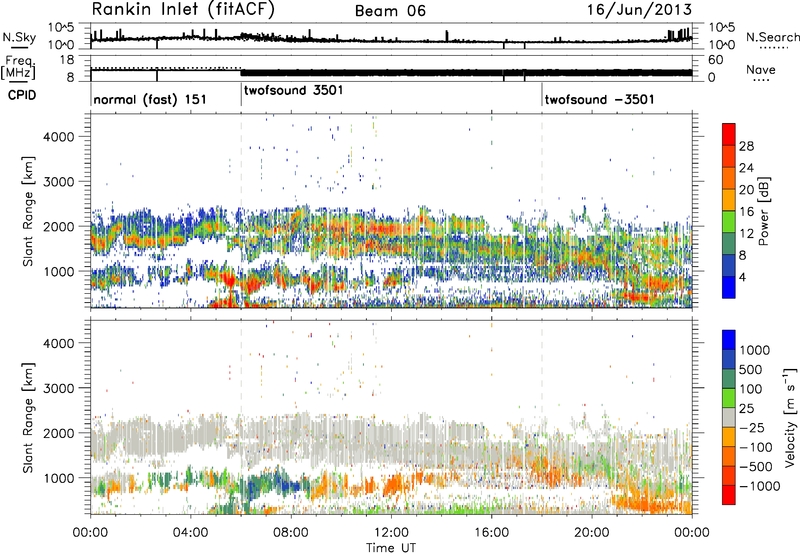
Task: Click the Velocity colorbar's blue top segment
Action: pos(729,340)
